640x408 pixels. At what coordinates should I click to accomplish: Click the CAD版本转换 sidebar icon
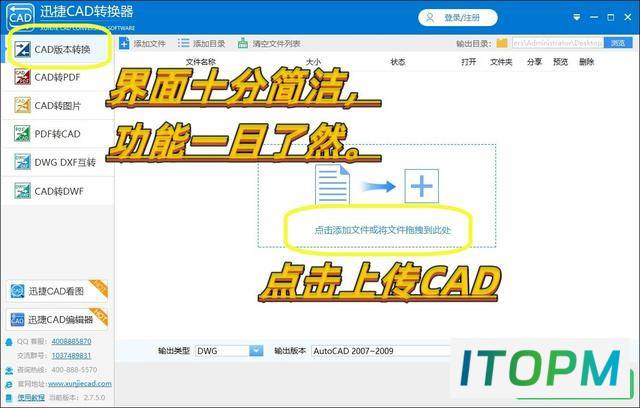[x=22, y=49]
